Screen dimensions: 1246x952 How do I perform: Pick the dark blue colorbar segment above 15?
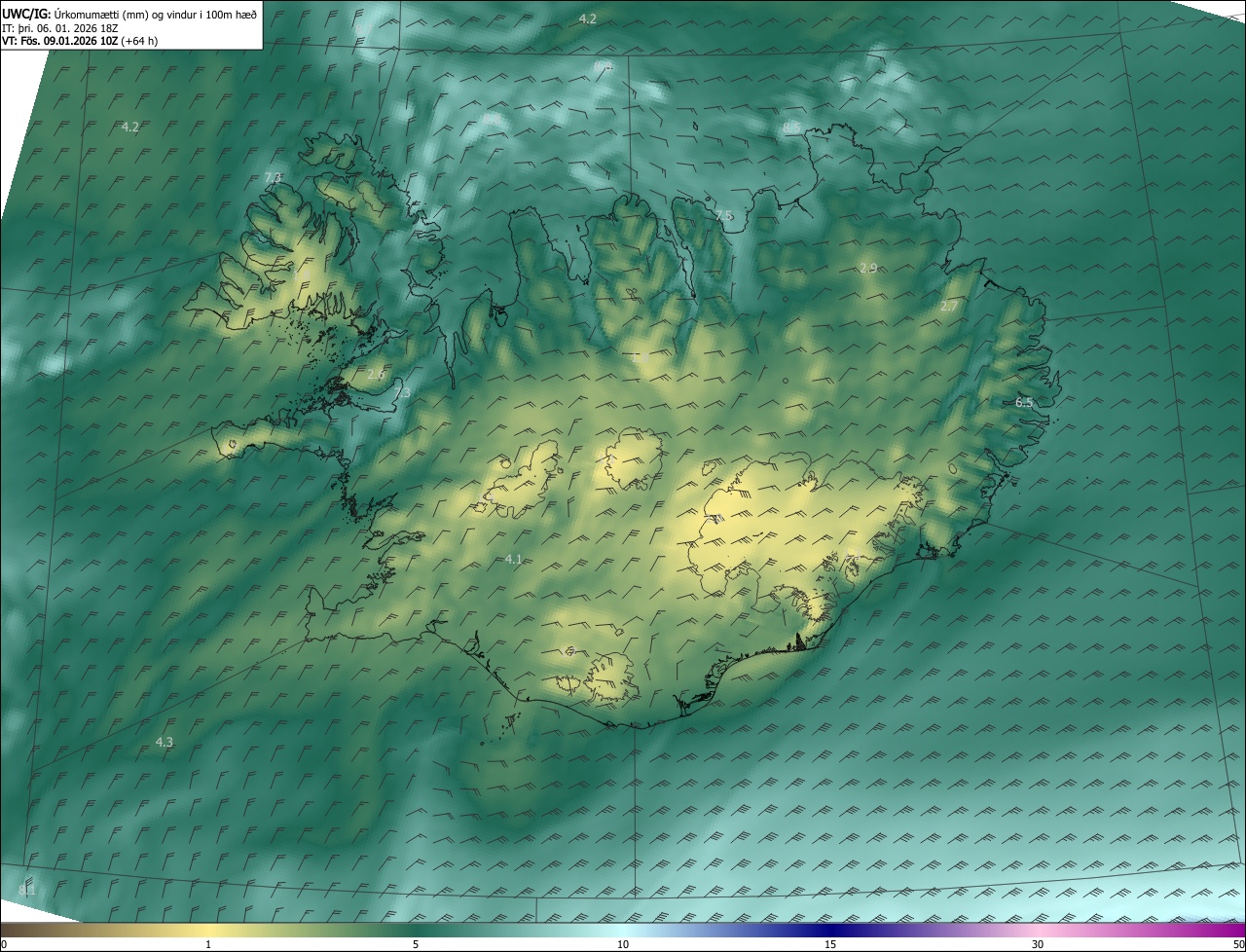[x=830, y=931]
